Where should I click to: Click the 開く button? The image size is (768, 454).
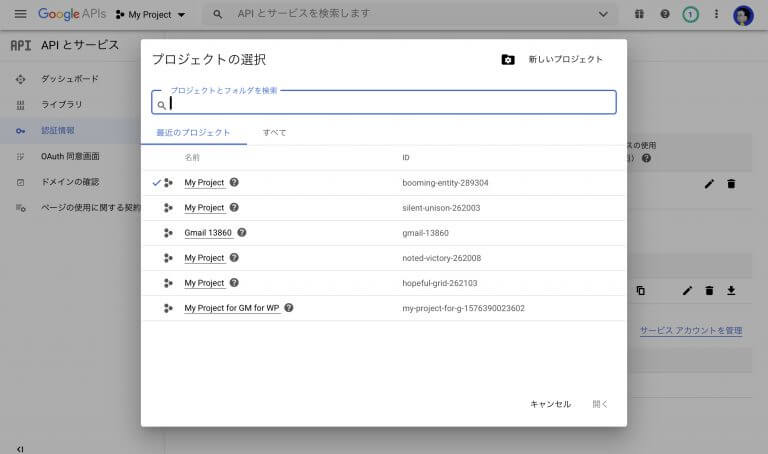pos(600,404)
